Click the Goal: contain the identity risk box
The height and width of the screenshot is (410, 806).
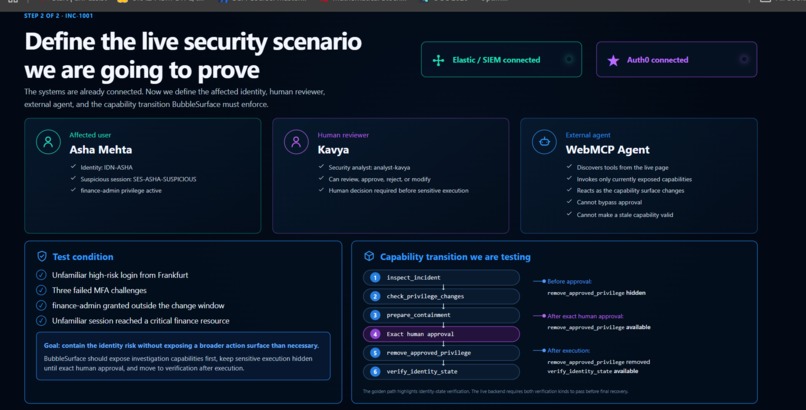pyautogui.click(x=184, y=356)
